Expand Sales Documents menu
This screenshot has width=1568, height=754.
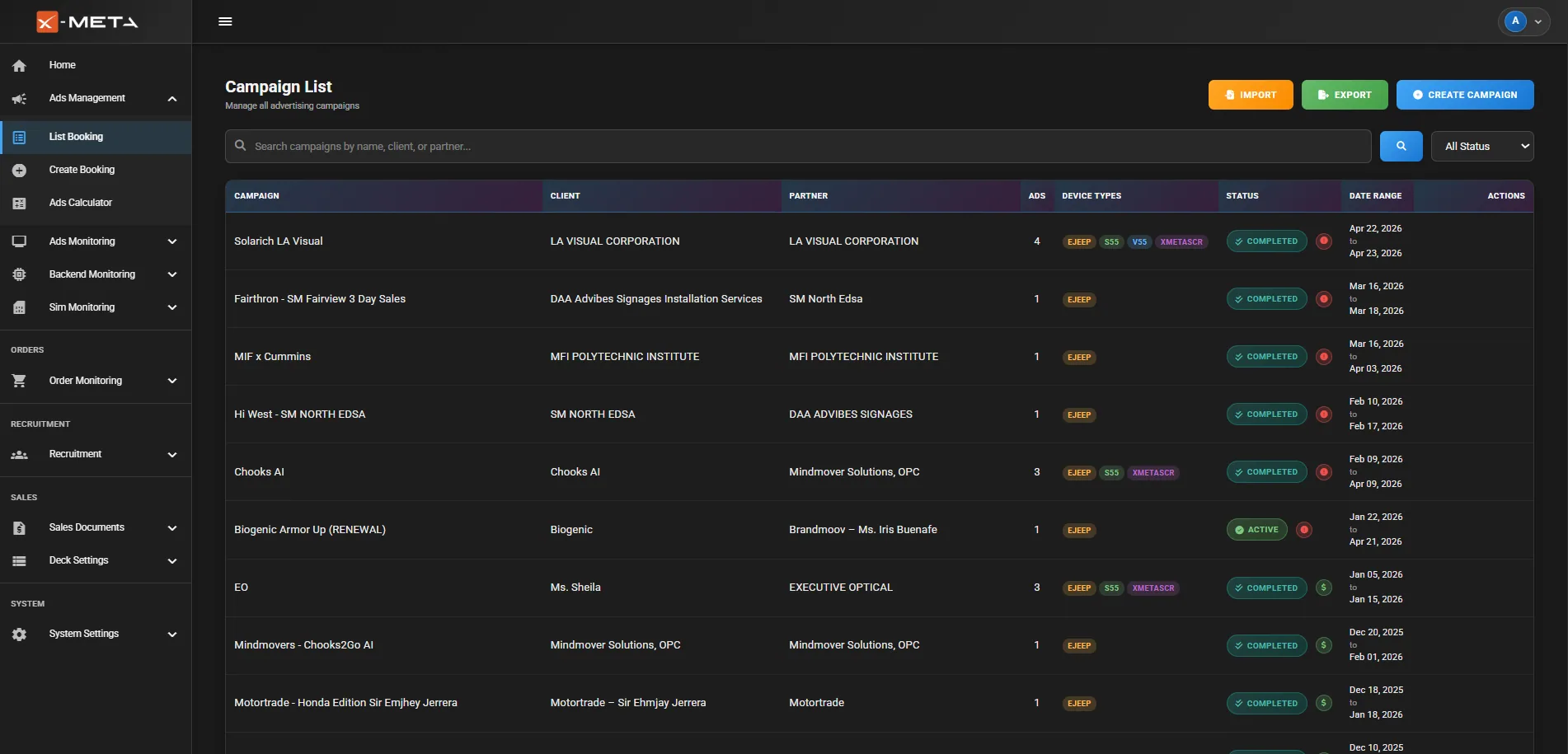click(96, 527)
